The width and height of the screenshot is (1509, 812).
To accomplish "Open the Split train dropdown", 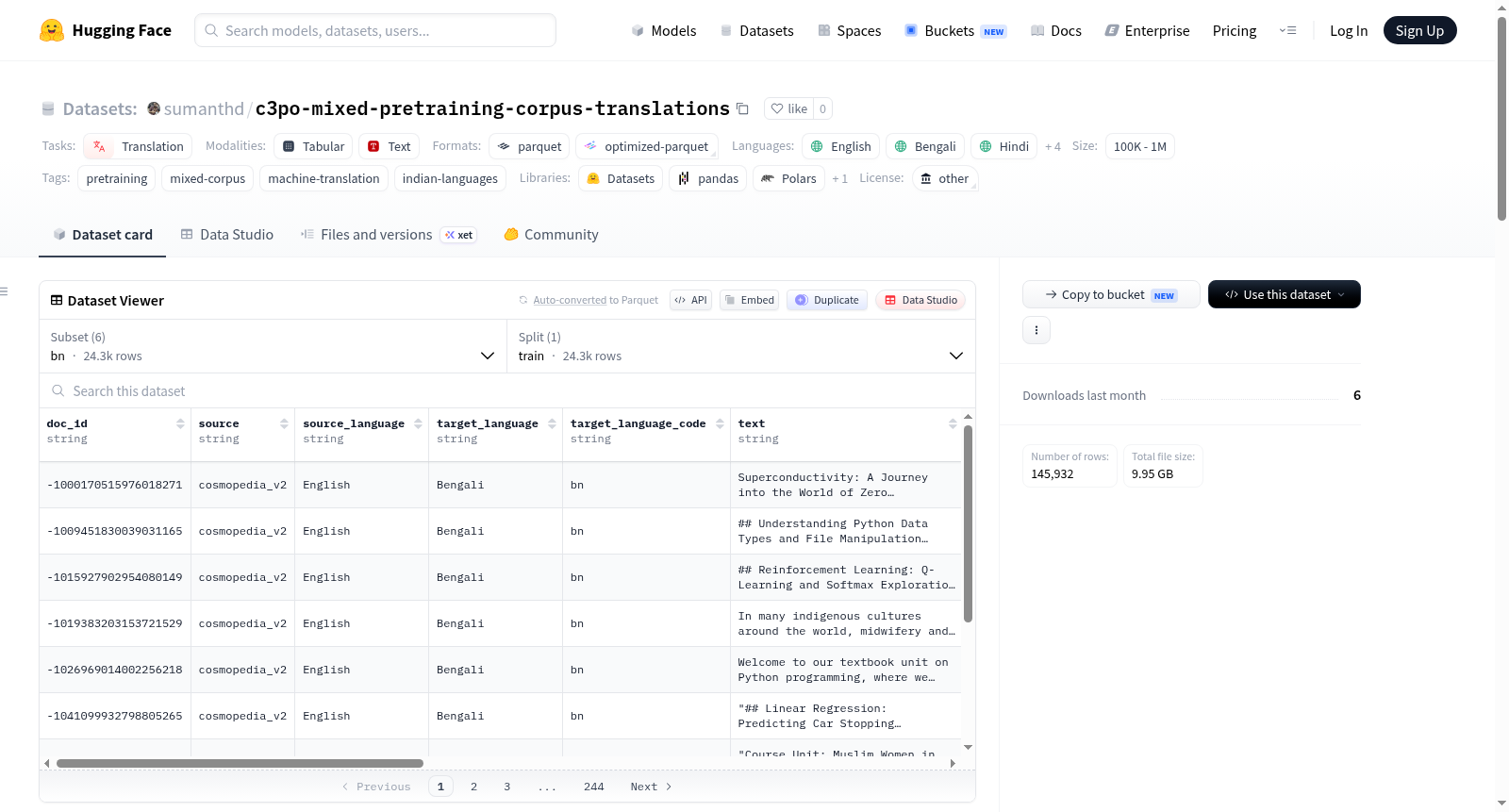I will (740, 346).
